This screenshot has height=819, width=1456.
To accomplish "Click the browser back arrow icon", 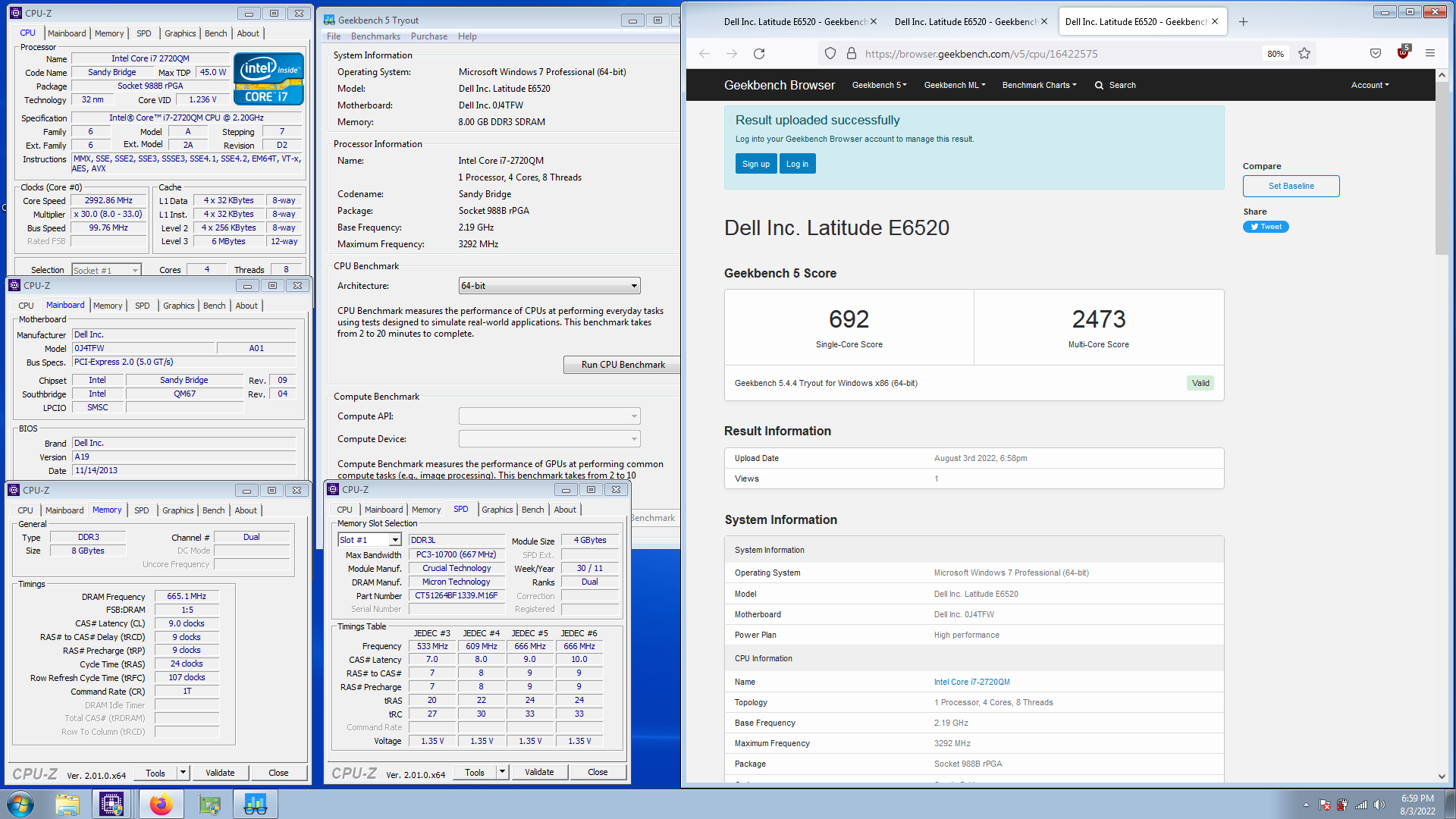I will pos(704,54).
